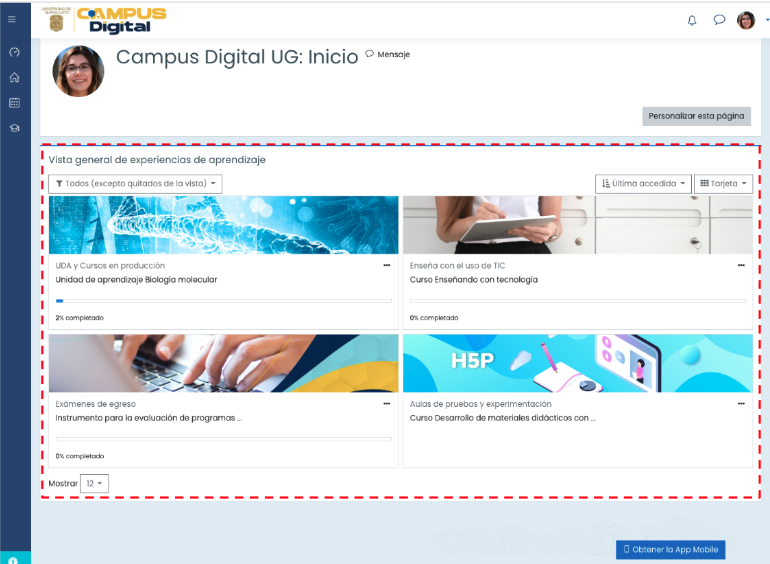770x564 pixels.
Task: Click the UDA y Cursos en producción category
Action: pyautogui.click(x=110, y=266)
